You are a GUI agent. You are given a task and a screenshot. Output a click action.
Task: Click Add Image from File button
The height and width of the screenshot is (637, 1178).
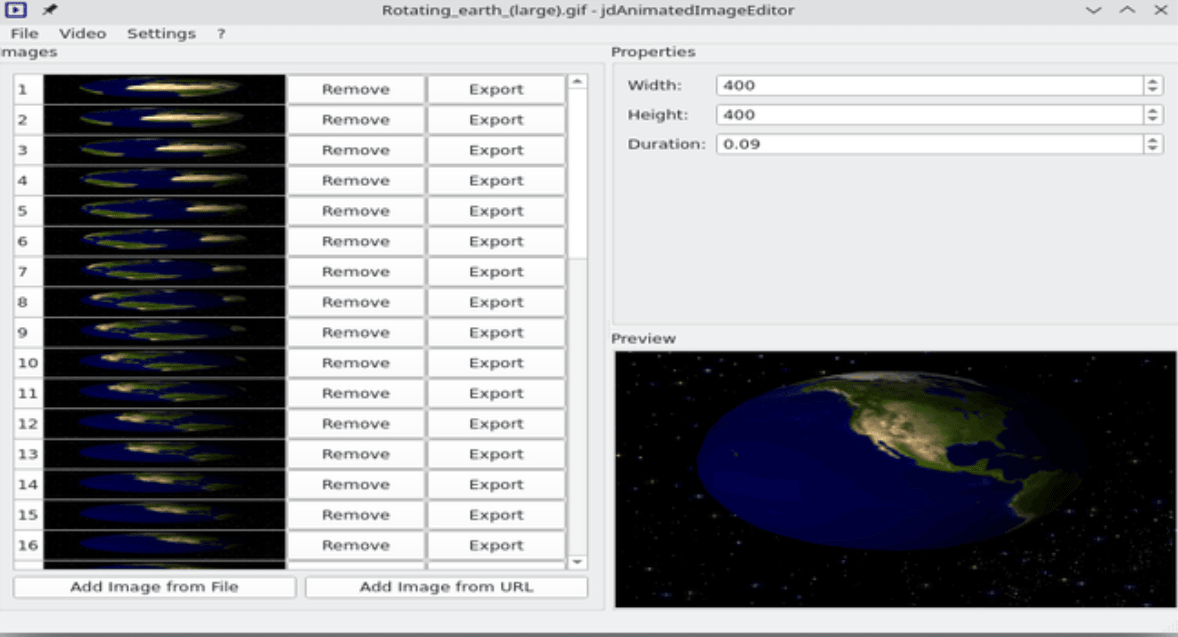(154, 587)
